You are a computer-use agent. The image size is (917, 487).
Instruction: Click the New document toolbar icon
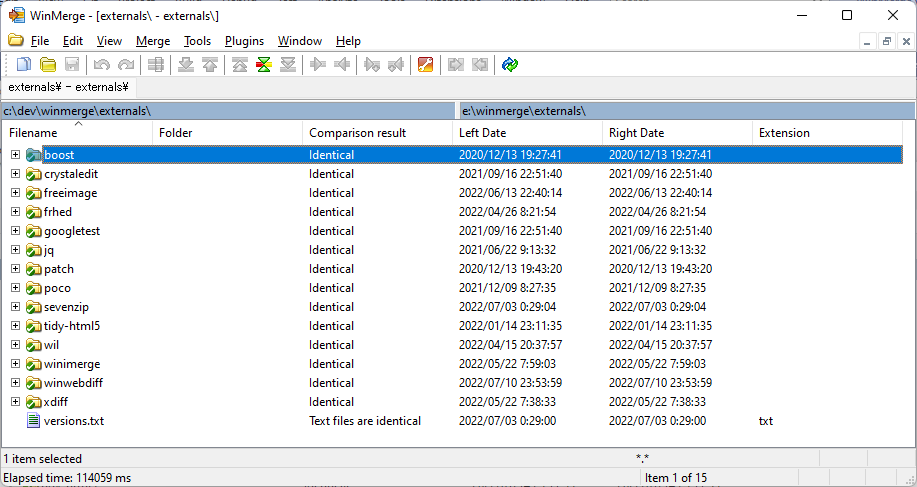coord(23,64)
